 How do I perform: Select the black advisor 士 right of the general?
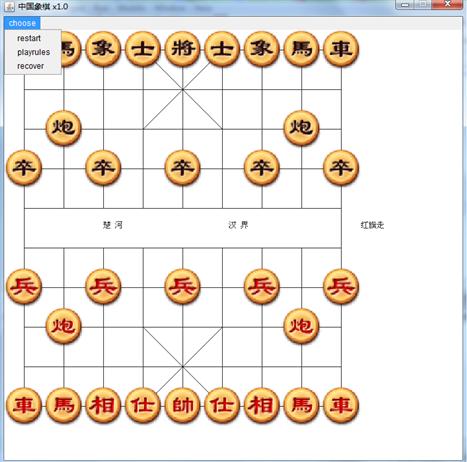click(x=222, y=49)
